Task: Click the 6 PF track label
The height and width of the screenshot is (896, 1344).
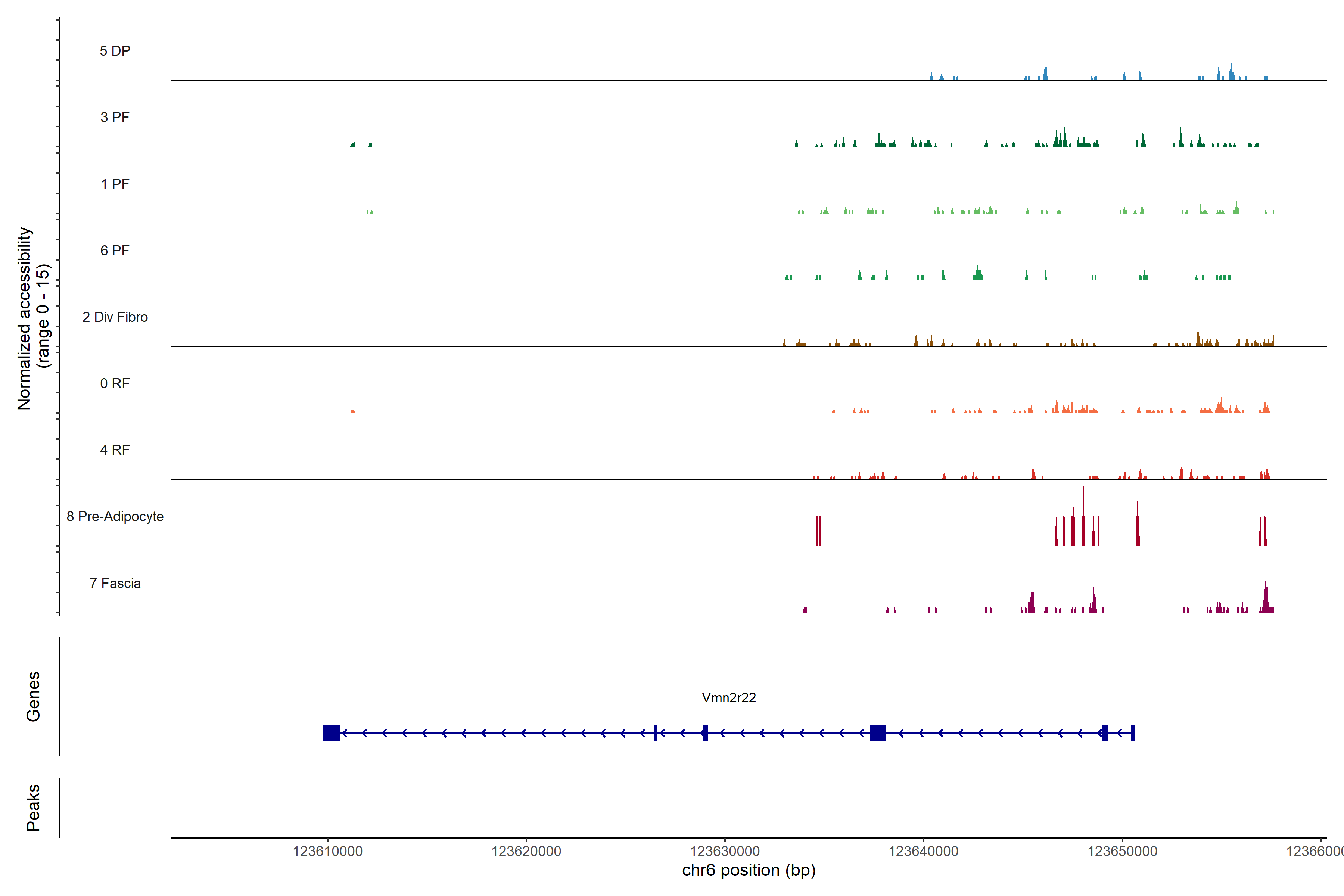Action: pyautogui.click(x=115, y=250)
